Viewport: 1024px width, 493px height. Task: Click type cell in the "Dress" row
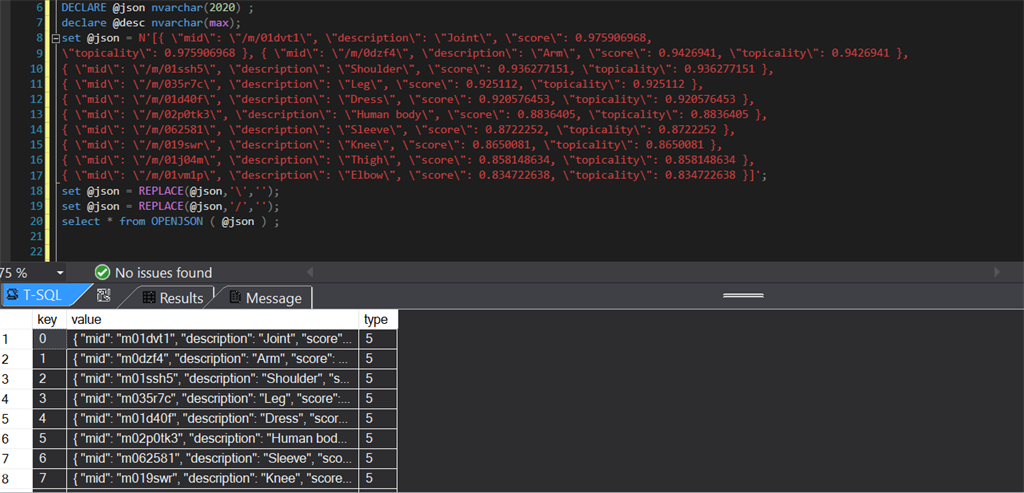tap(379, 418)
